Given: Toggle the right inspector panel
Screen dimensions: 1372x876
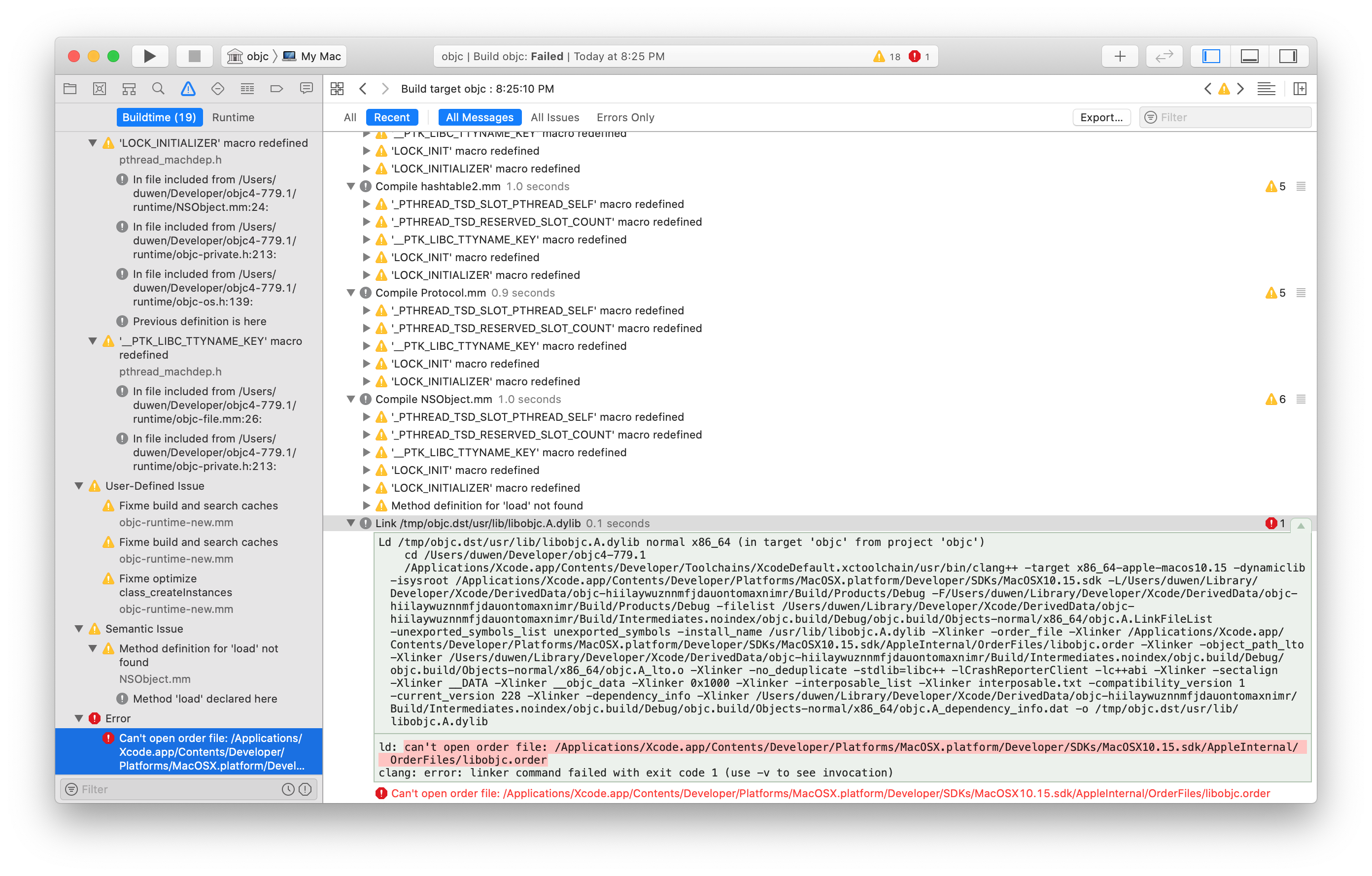Looking at the screenshot, I should point(1288,56).
